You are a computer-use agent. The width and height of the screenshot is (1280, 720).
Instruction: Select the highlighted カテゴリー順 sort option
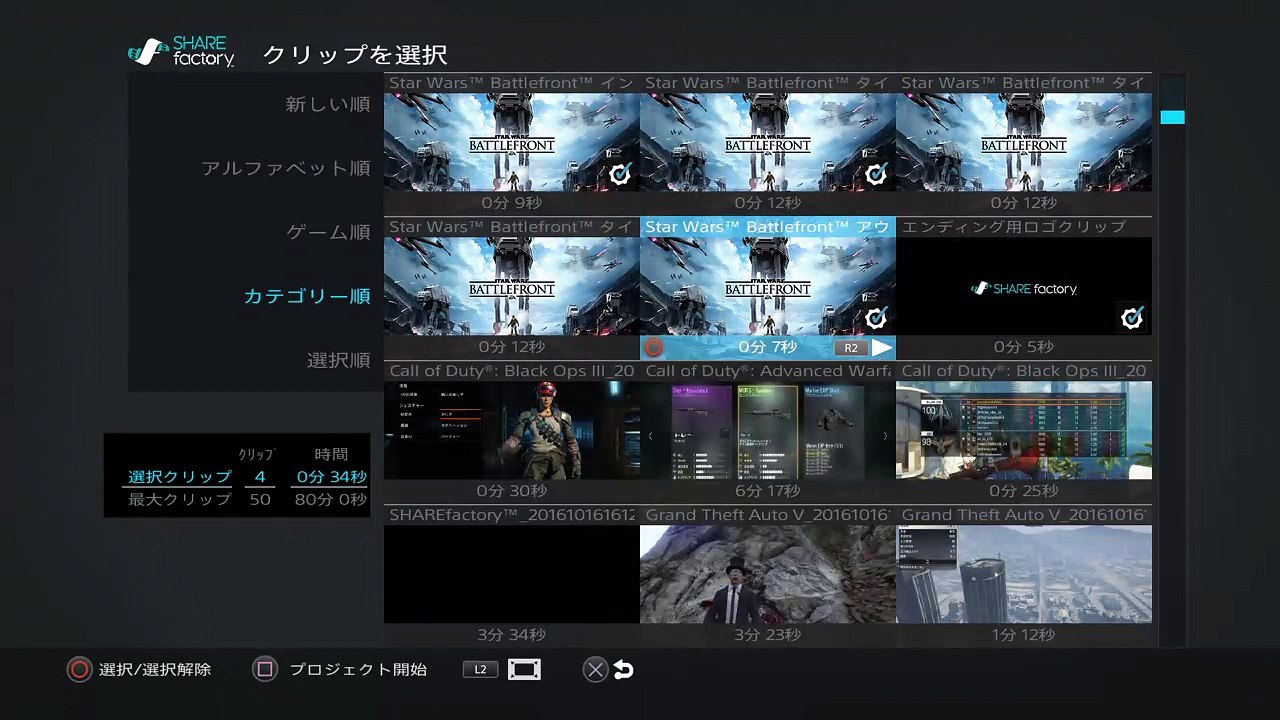point(307,296)
